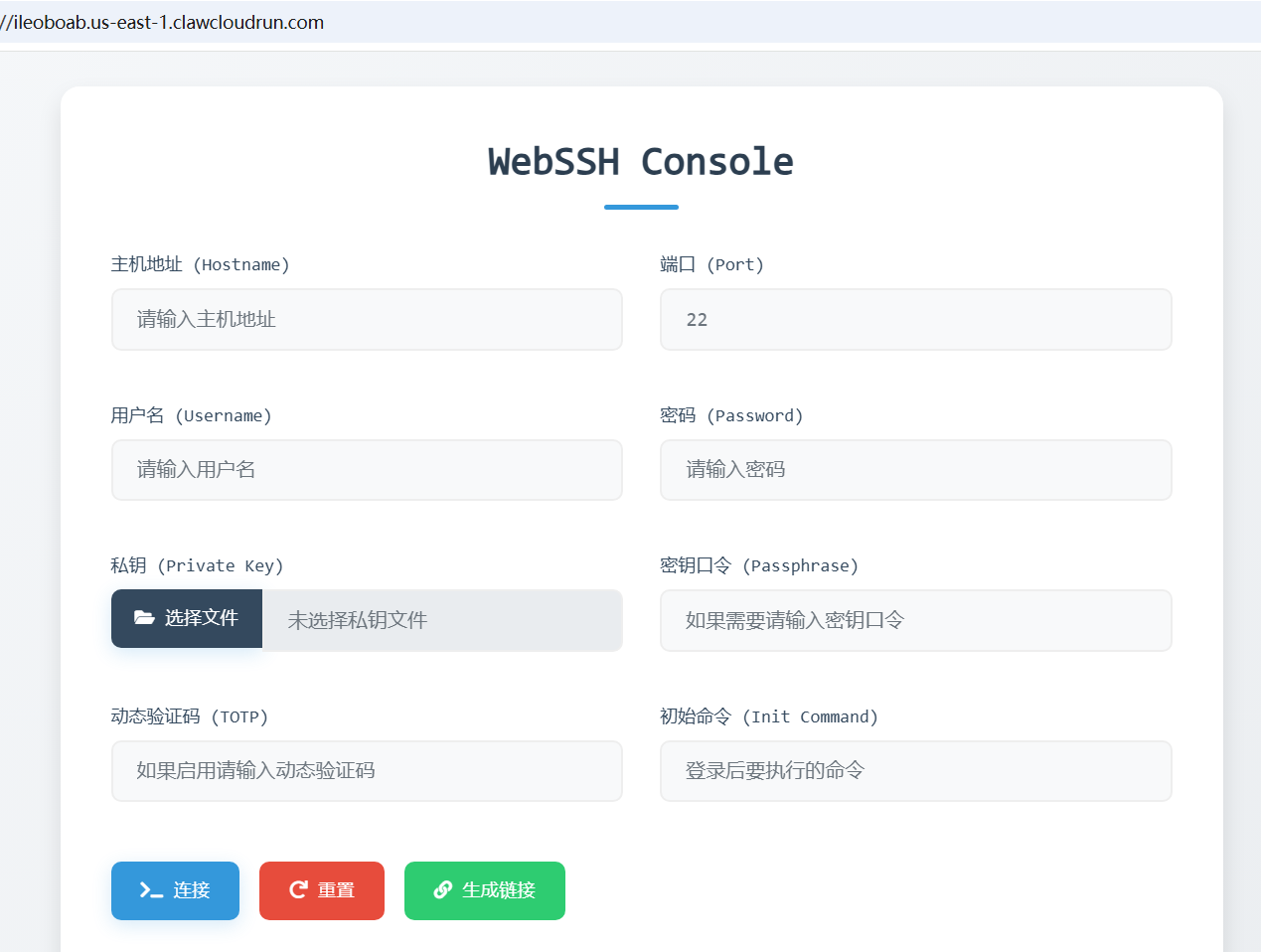The image size is (1261, 952).
Task: Focus the Init Command input box
Action: coord(915,770)
